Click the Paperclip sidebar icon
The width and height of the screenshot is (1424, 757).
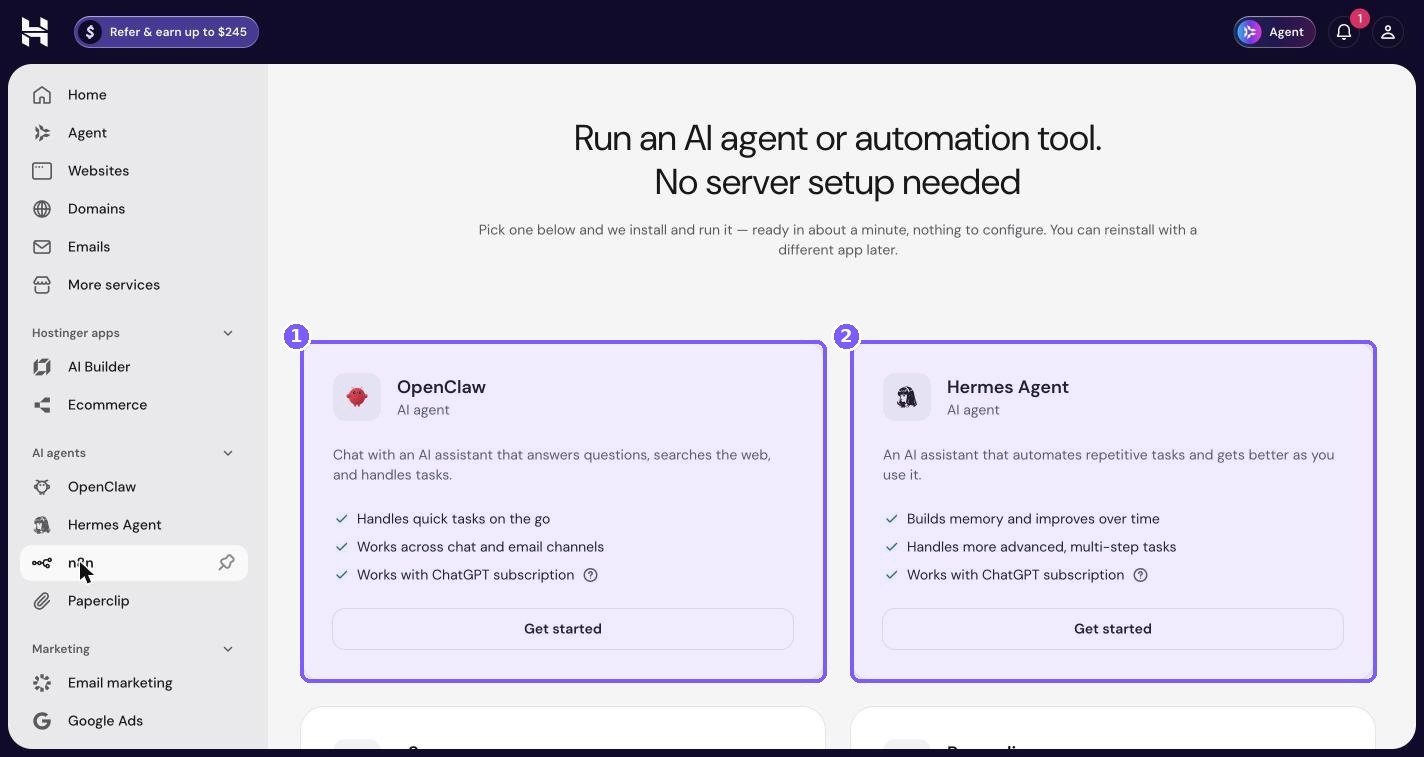[x=42, y=601]
